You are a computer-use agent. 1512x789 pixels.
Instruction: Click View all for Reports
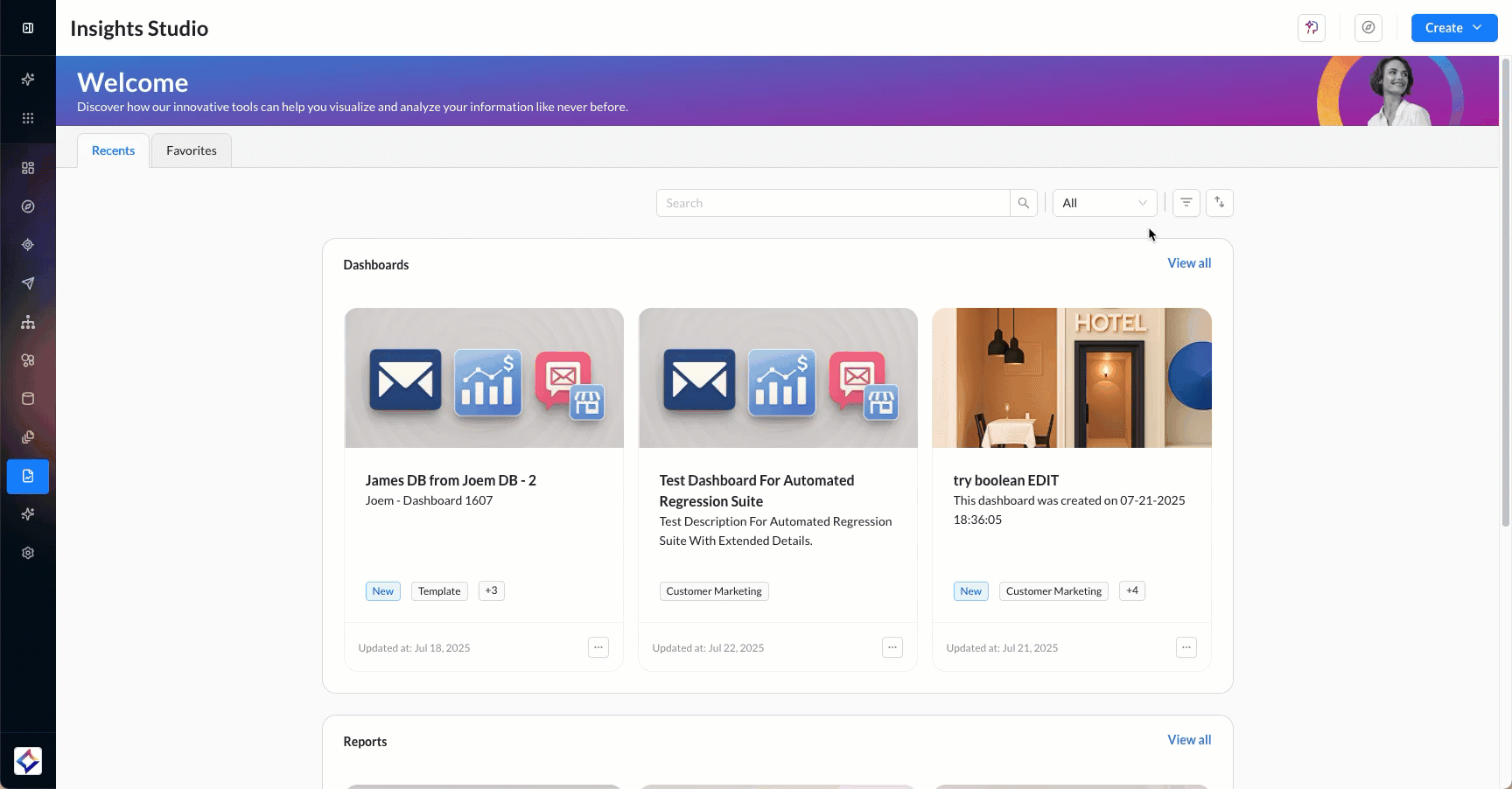[1188, 740]
